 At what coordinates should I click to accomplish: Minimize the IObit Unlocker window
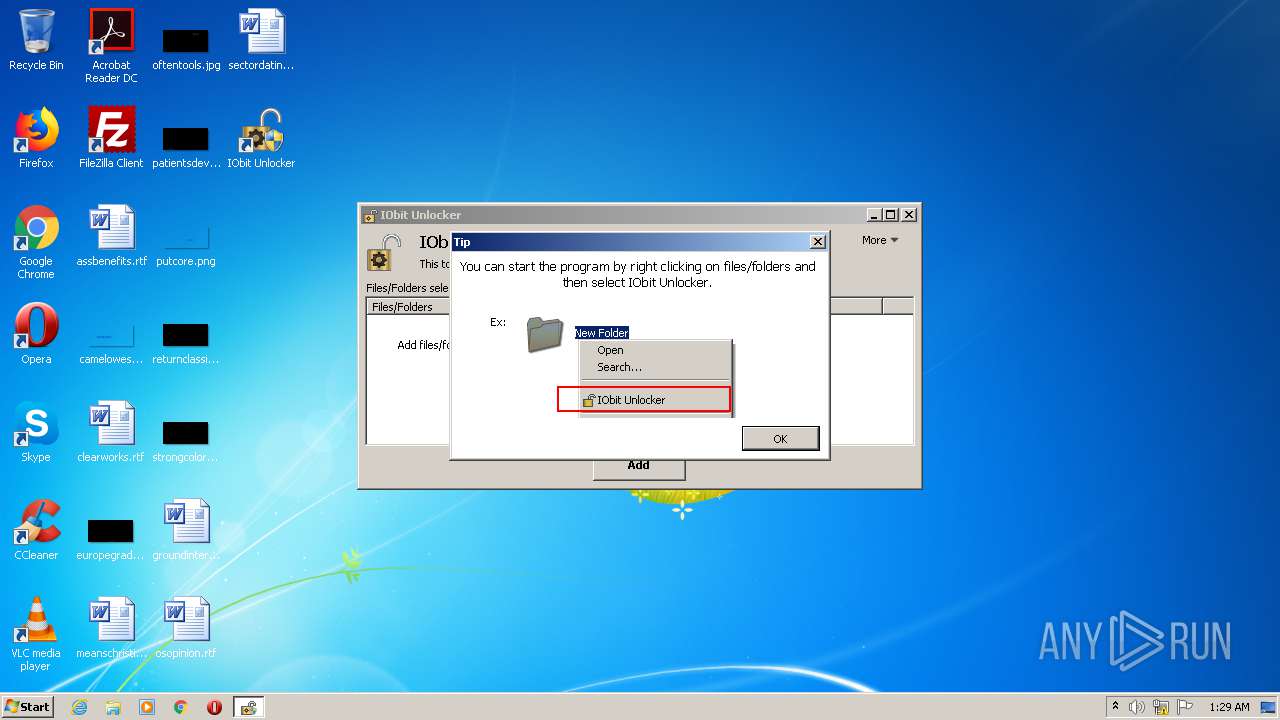(x=874, y=215)
